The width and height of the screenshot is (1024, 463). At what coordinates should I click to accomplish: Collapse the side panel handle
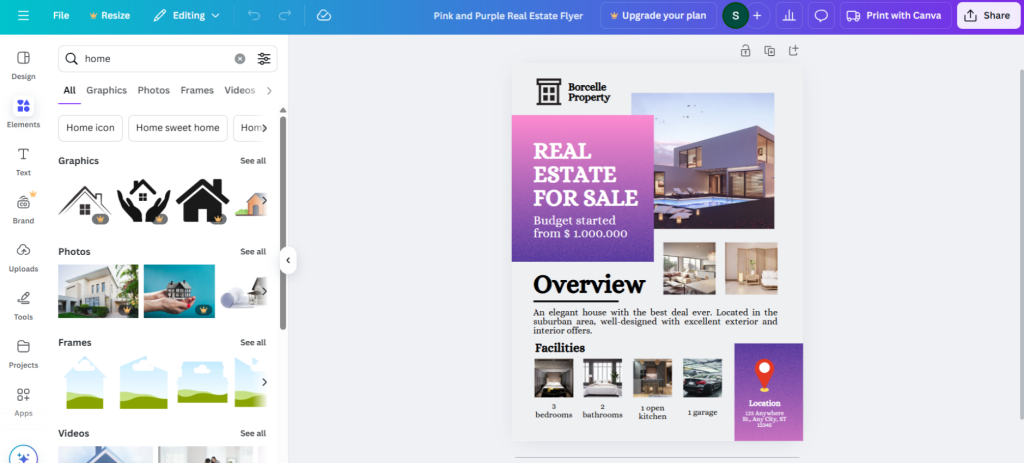(x=288, y=261)
